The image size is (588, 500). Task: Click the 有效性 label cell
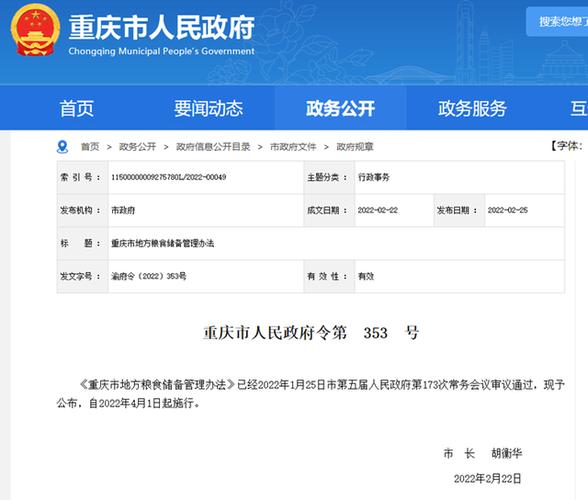[329, 276]
